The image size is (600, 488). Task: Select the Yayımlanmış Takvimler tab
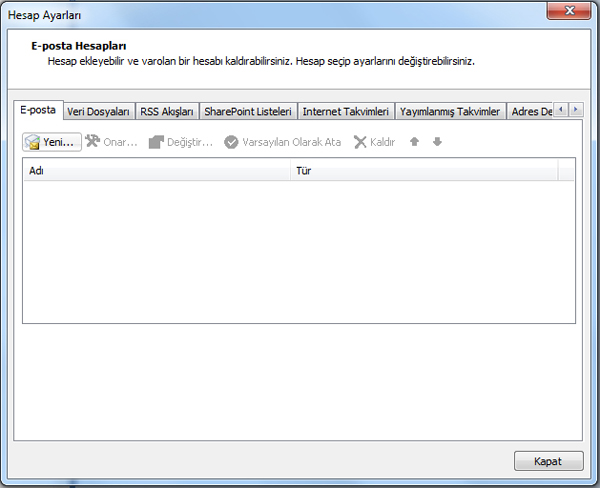coord(450,111)
